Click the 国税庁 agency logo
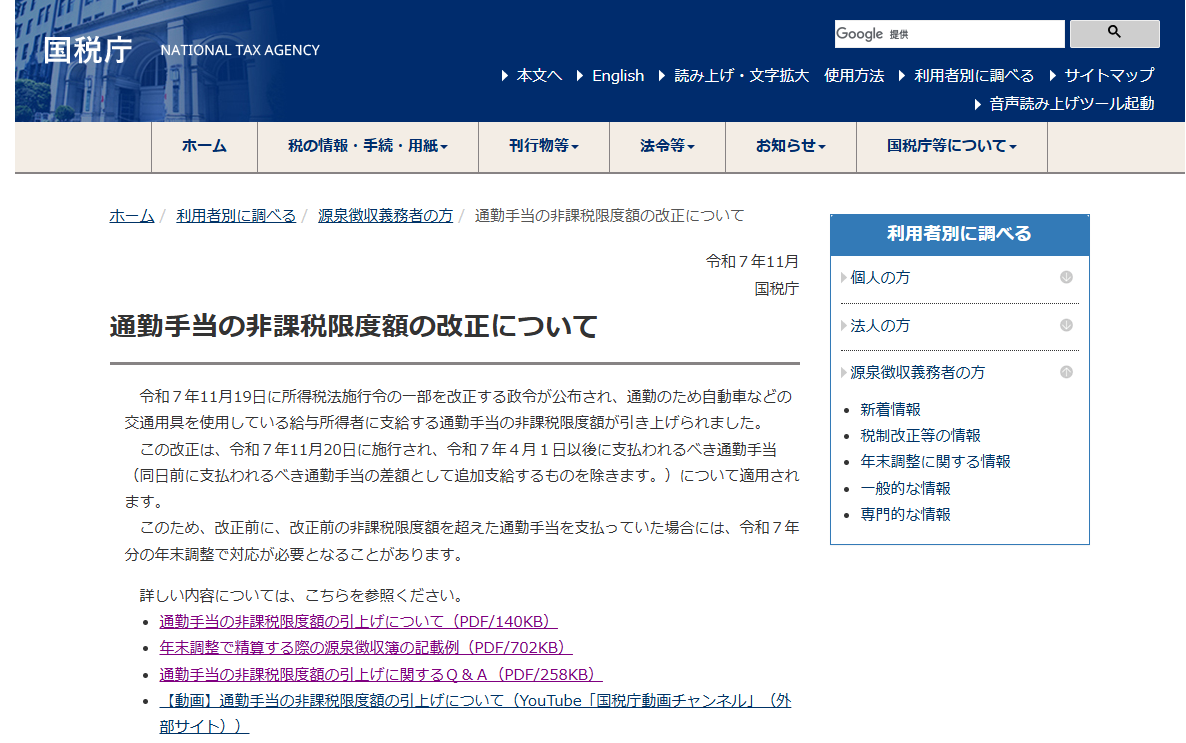The width and height of the screenshot is (1186, 743). (x=85, y=47)
